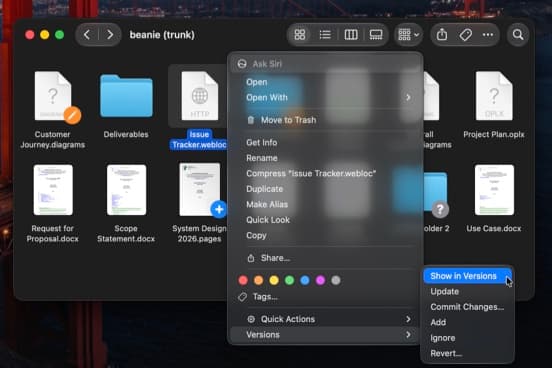Image resolution: width=552 pixels, height=368 pixels.
Task: Choose Move to Trash
Action: pos(326,120)
